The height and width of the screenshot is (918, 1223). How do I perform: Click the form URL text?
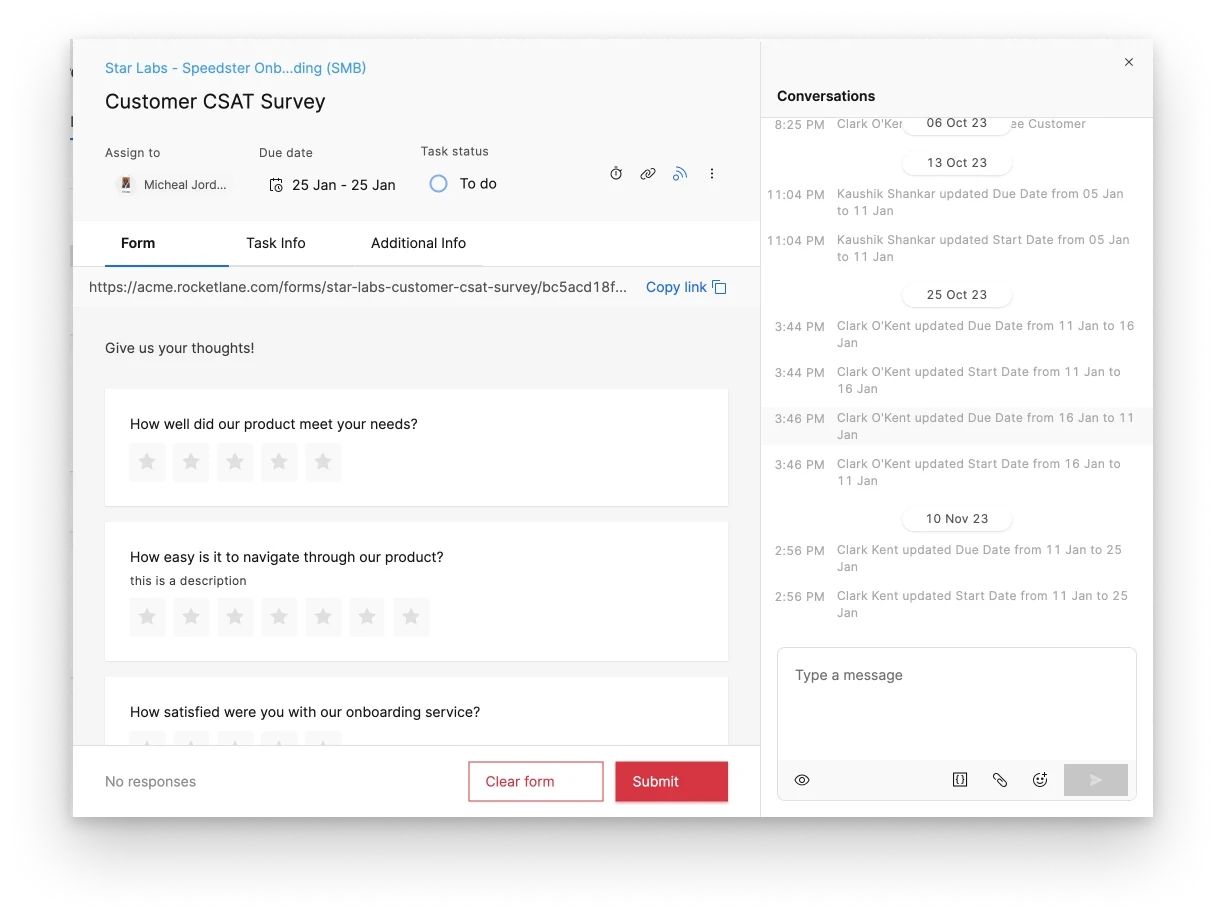click(358, 287)
